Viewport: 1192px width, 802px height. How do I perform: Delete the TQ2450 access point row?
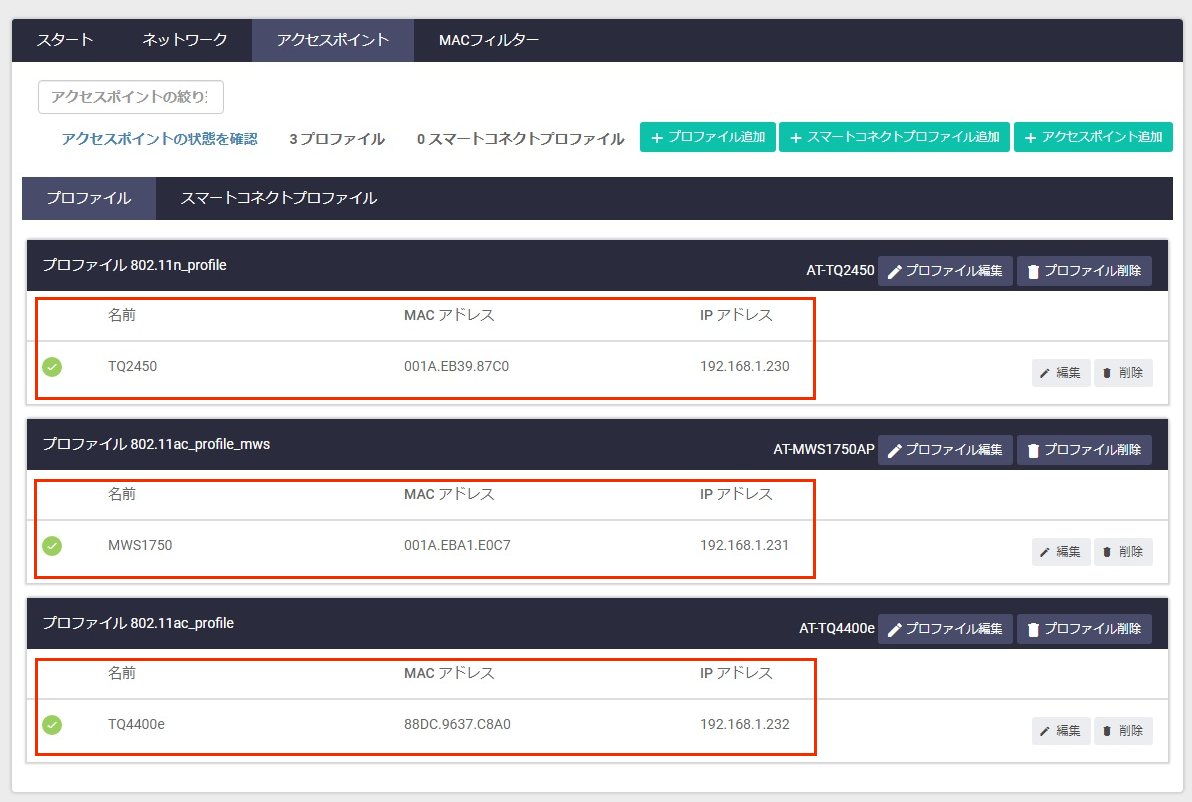1123,372
